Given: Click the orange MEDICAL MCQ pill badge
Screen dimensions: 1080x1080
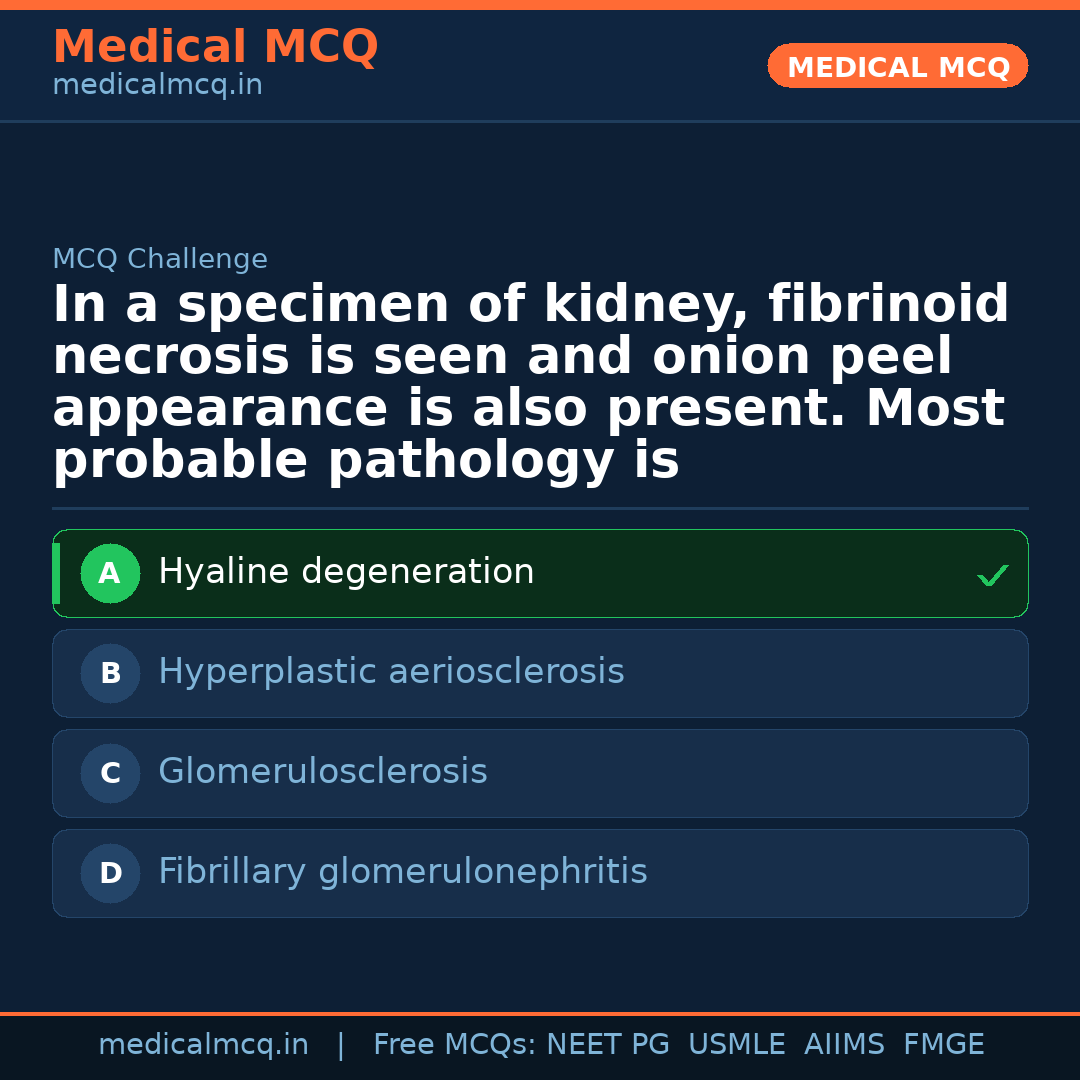Looking at the screenshot, I should click(897, 67).
